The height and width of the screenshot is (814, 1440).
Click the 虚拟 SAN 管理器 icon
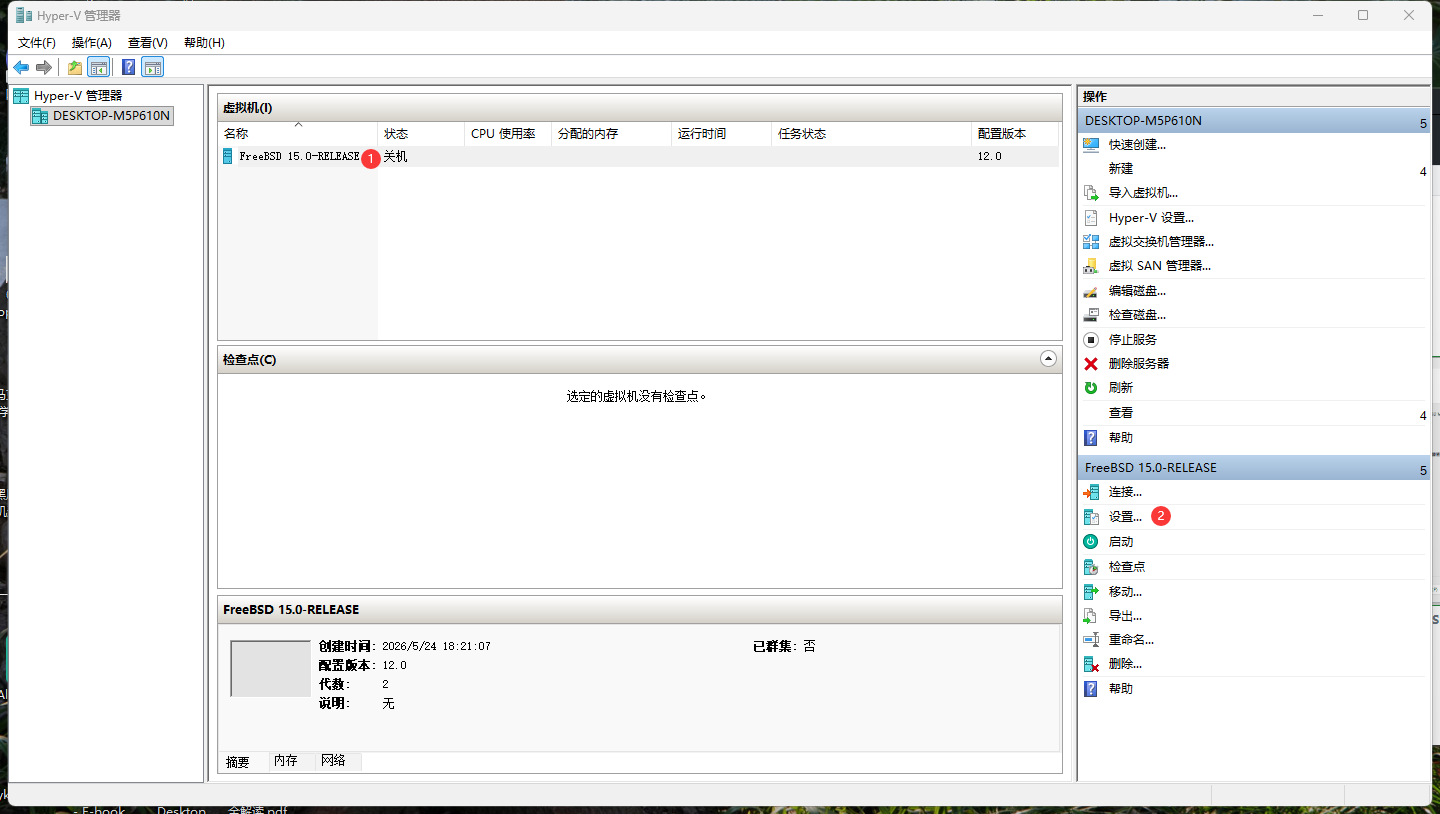1091,266
